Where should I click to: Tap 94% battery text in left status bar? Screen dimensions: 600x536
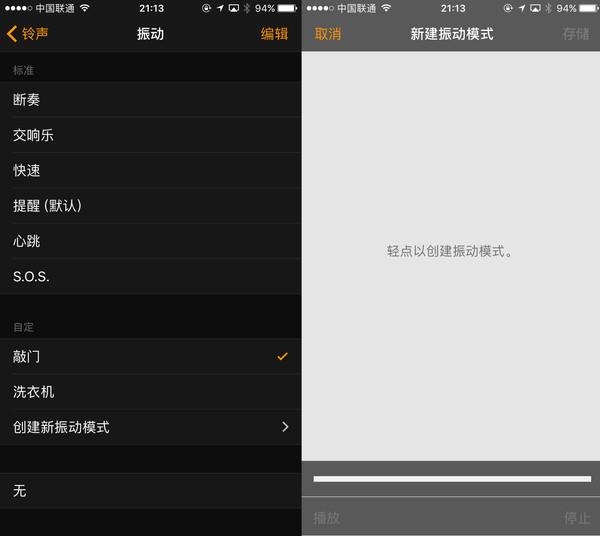tap(265, 8)
